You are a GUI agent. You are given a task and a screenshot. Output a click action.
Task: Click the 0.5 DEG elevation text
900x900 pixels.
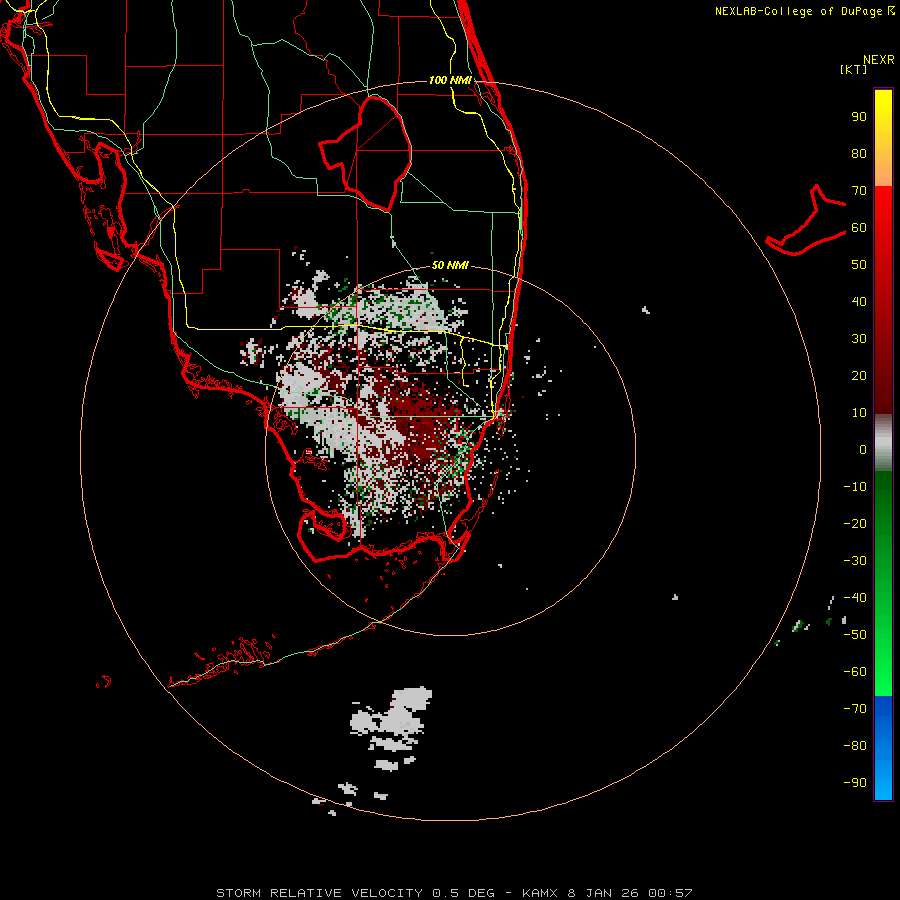[463, 893]
